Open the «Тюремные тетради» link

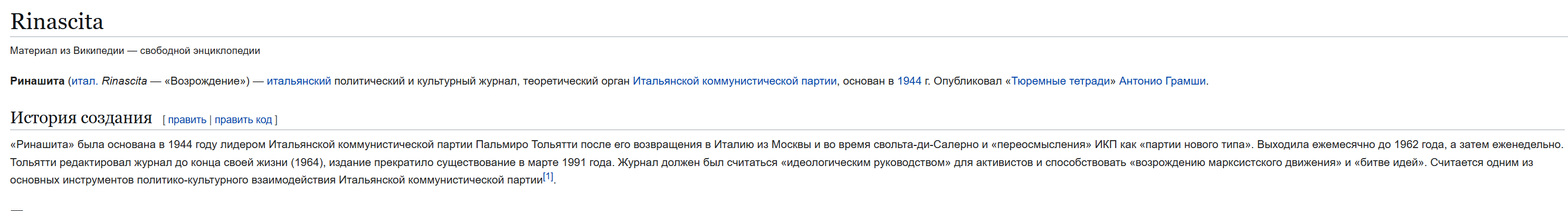tap(1060, 81)
